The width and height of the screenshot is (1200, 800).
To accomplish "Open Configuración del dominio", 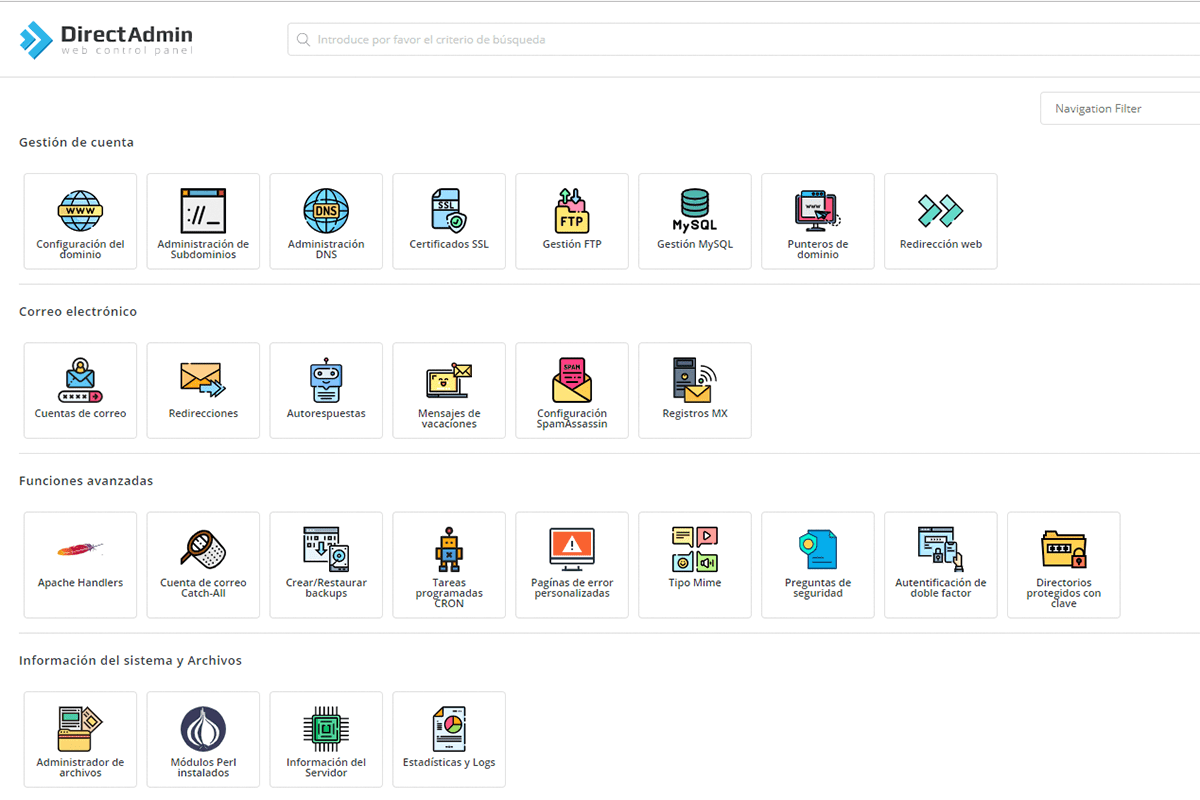I will click(x=80, y=221).
